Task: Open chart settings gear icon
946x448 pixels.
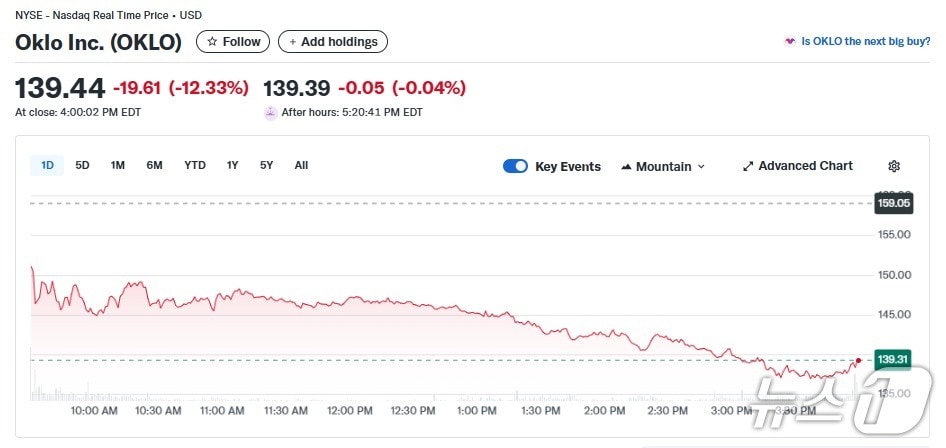Action: tap(894, 166)
